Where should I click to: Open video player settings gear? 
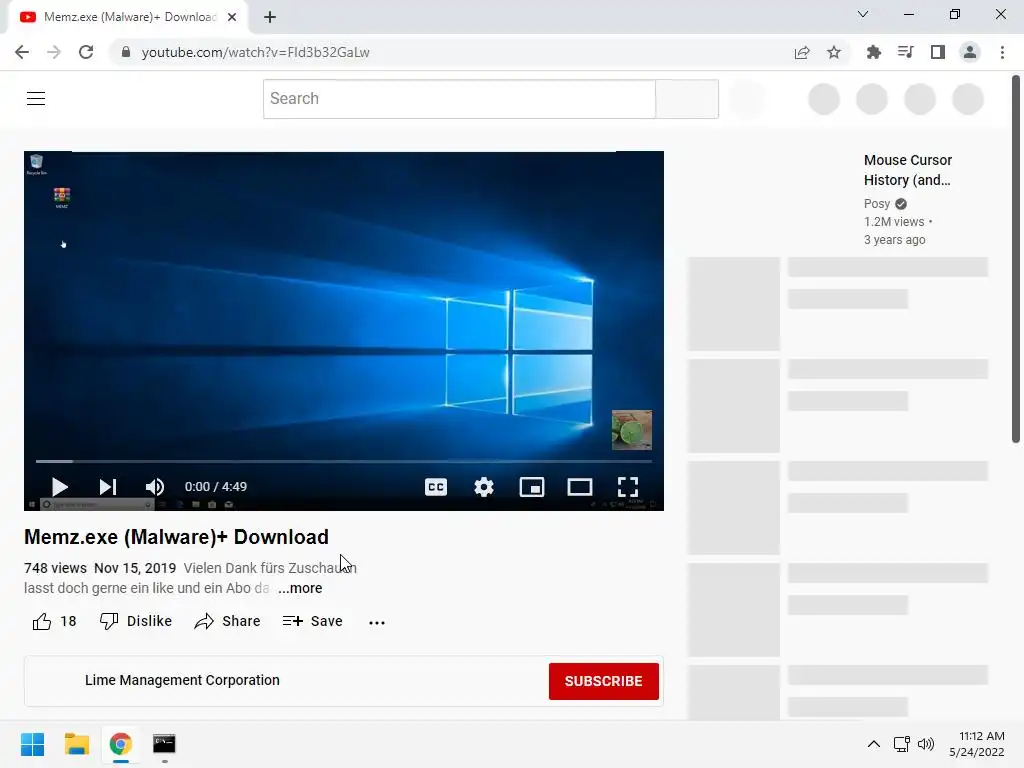click(x=484, y=487)
